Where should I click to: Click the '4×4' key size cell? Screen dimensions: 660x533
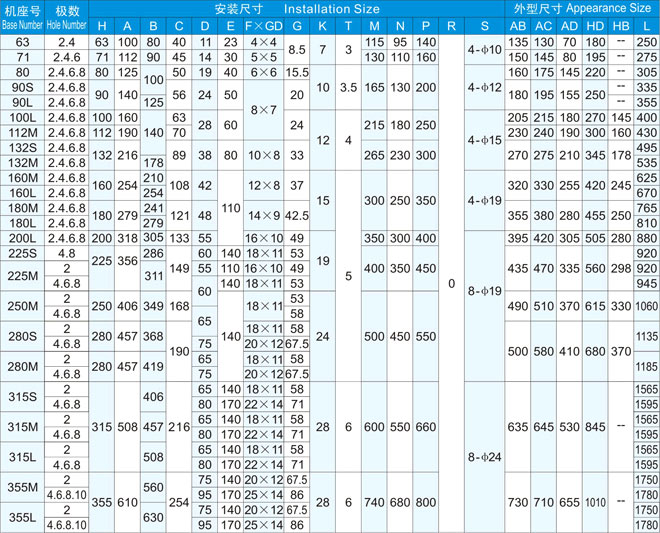pos(263,42)
